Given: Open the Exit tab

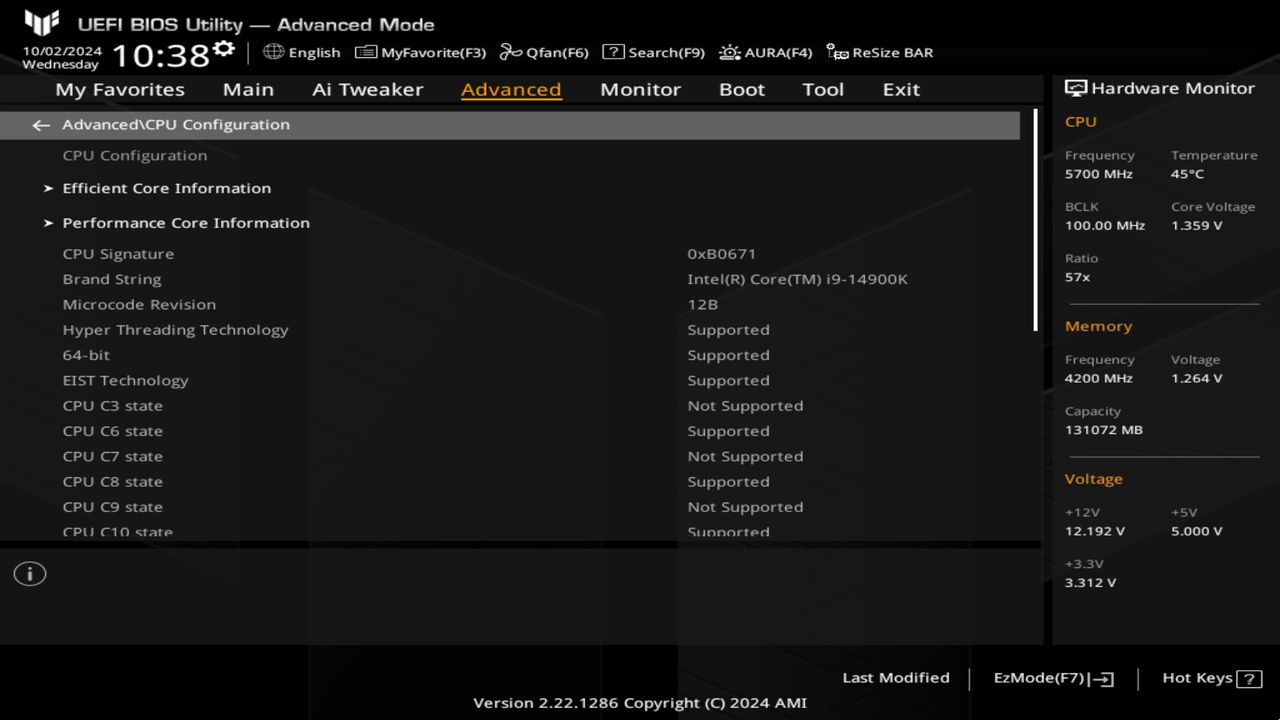Looking at the screenshot, I should point(901,89).
